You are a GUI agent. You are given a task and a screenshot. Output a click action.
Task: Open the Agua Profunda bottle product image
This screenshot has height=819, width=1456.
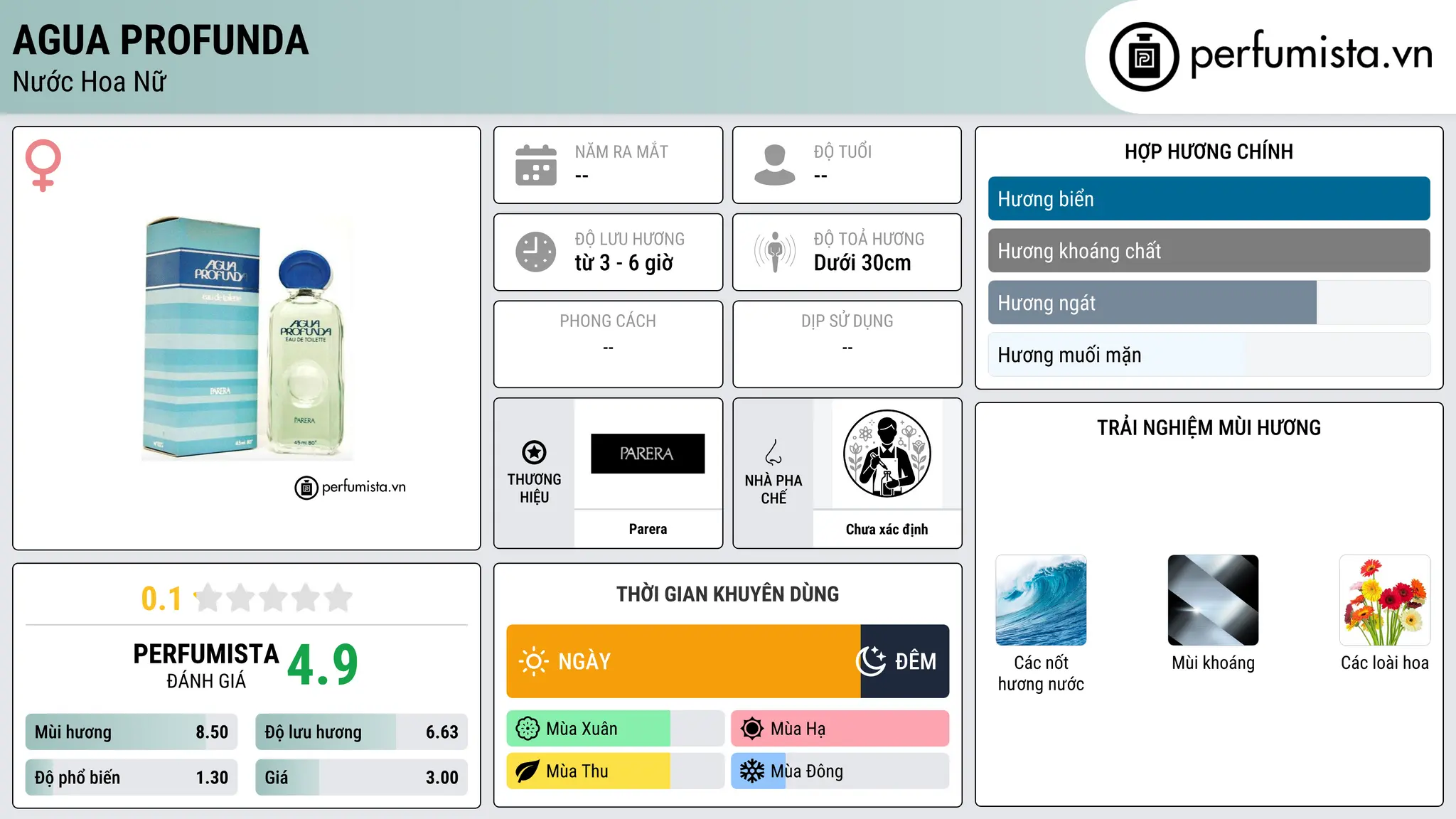[247, 338]
